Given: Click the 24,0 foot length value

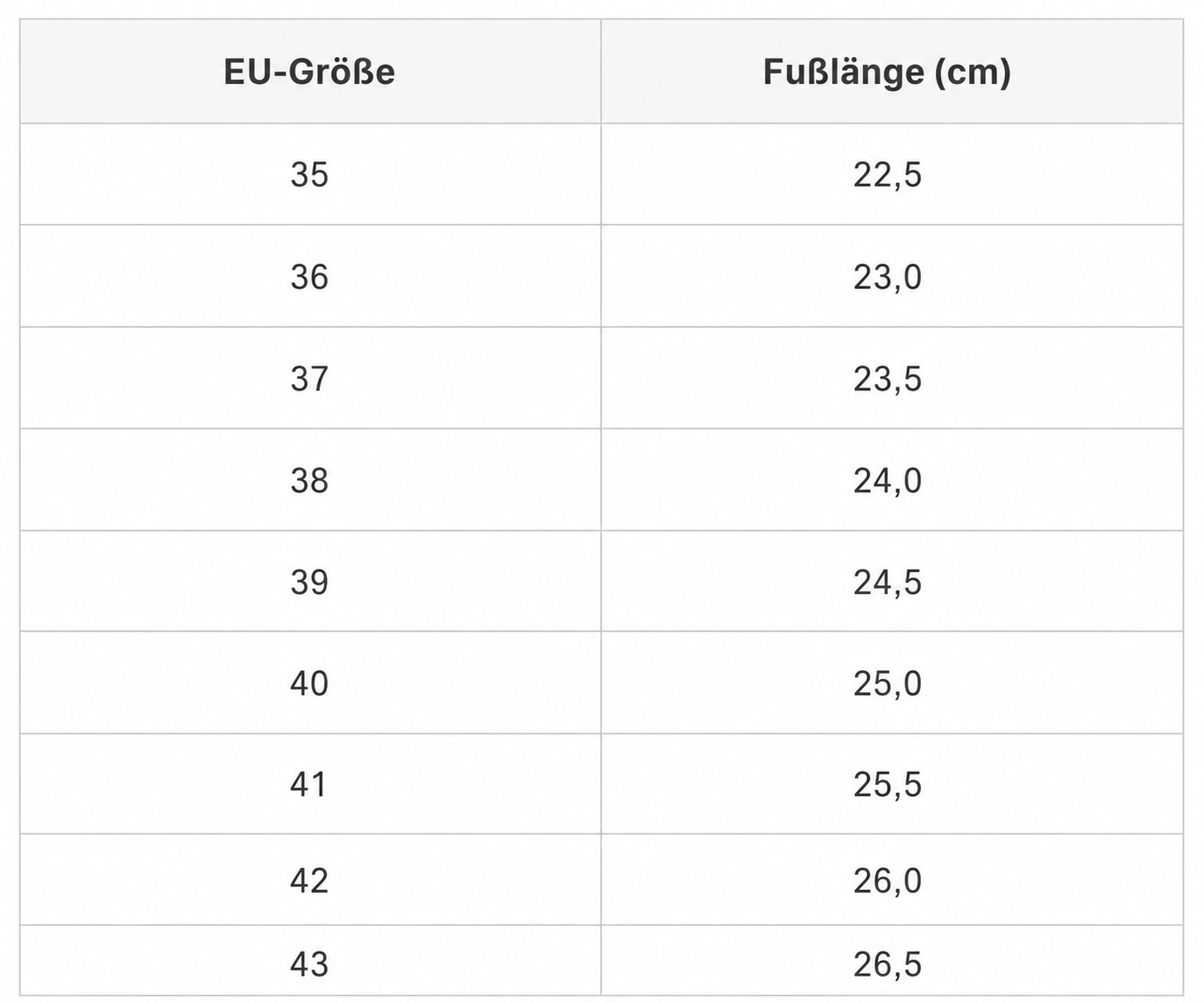Looking at the screenshot, I should coord(888,480).
